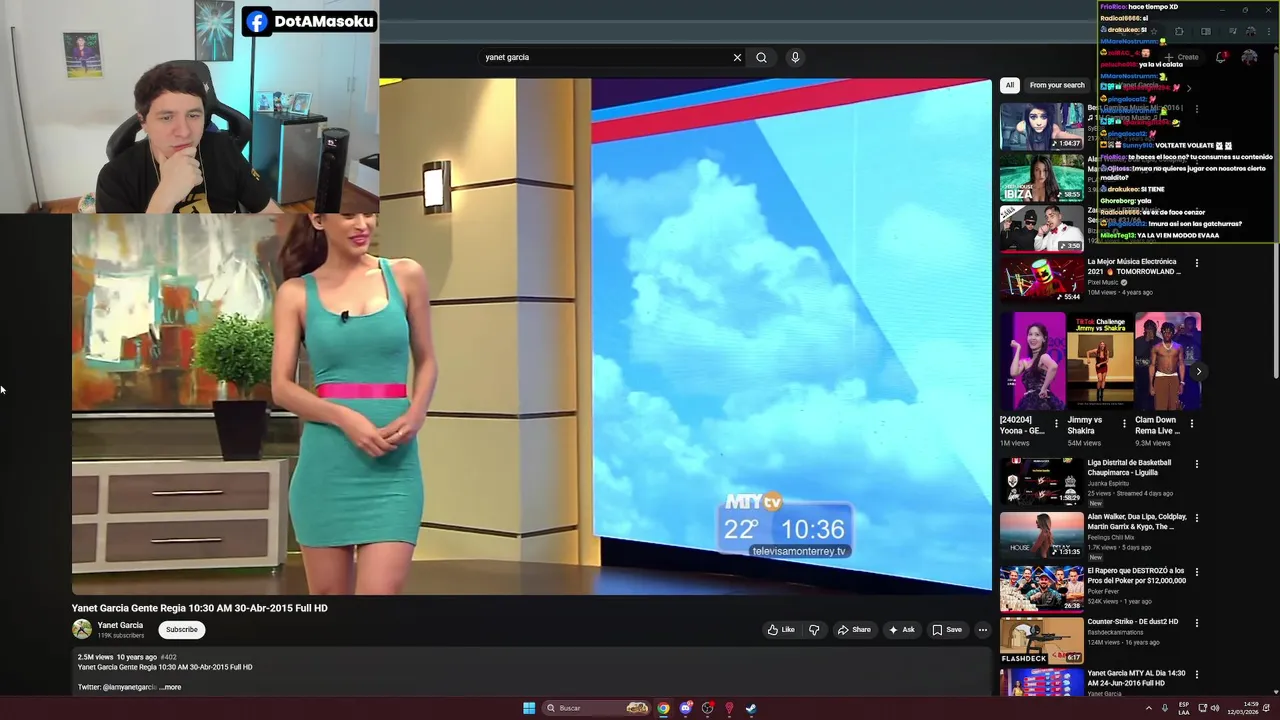Open Alan Walker, Dua Lipa, Coldplay mix title
The image size is (1280, 720).
(1137, 522)
